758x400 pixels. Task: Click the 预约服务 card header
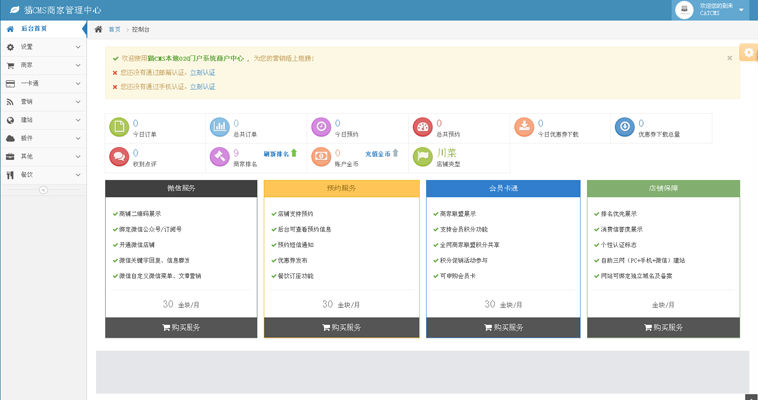click(342, 188)
